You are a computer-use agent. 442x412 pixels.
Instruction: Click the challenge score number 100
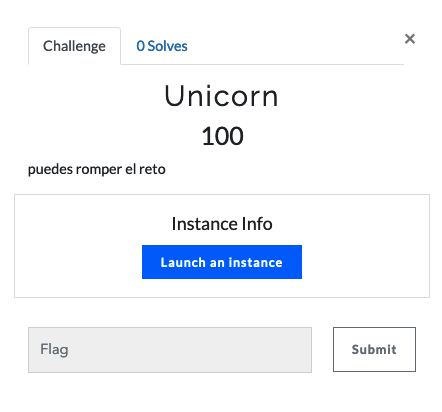pos(222,136)
